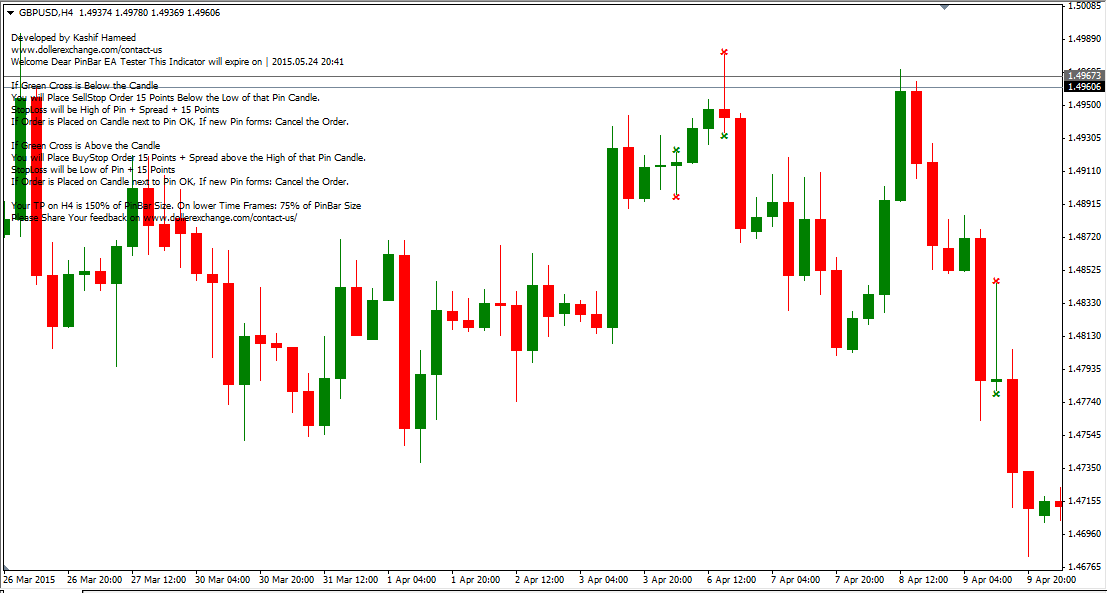The width and height of the screenshot is (1107, 593).
Task: Select the green dash marker near the 8 Apr candle
Action: pyautogui.click(x=996, y=380)
